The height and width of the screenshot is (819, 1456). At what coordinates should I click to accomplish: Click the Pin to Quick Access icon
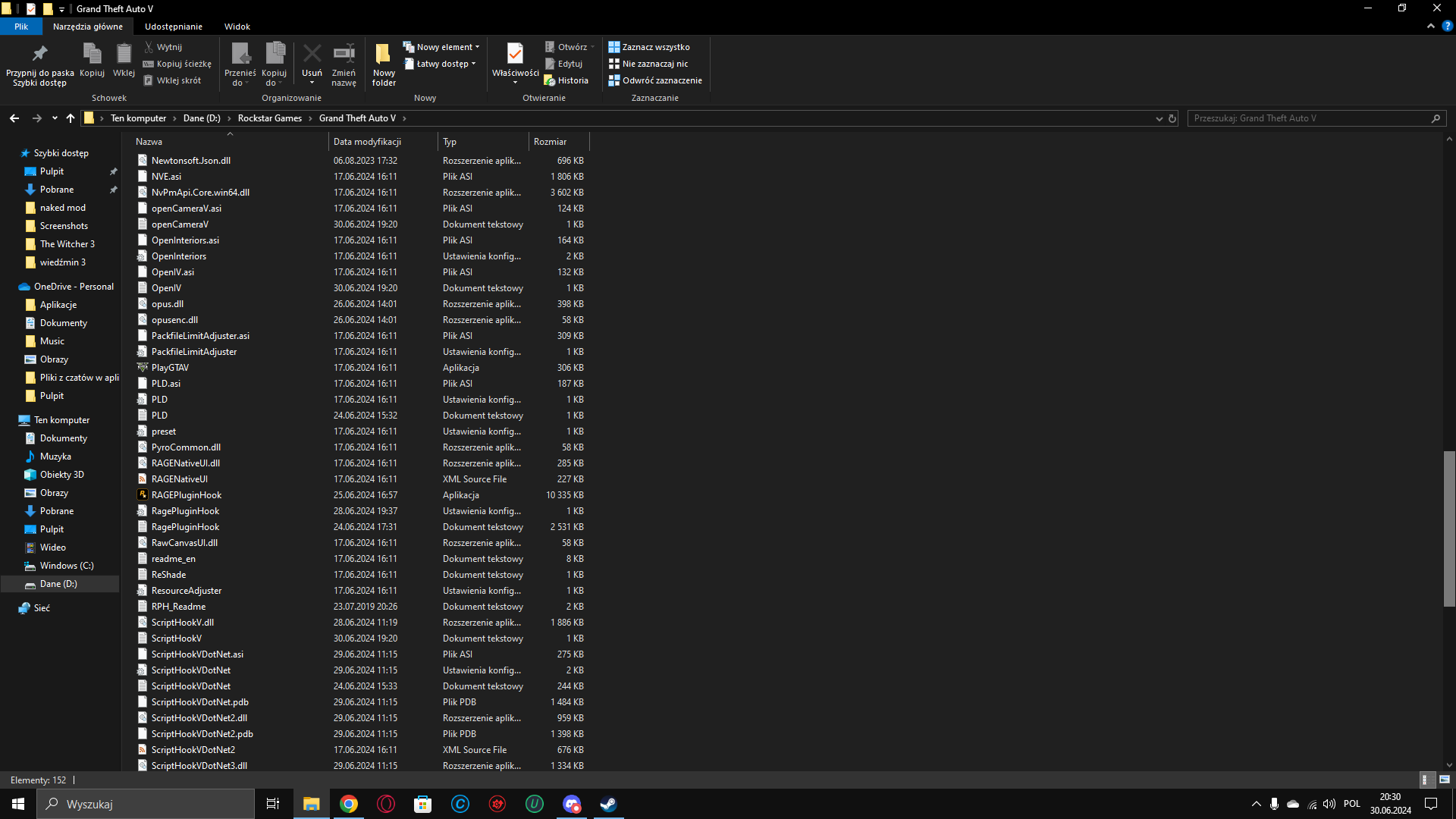[x=39, y=55]
